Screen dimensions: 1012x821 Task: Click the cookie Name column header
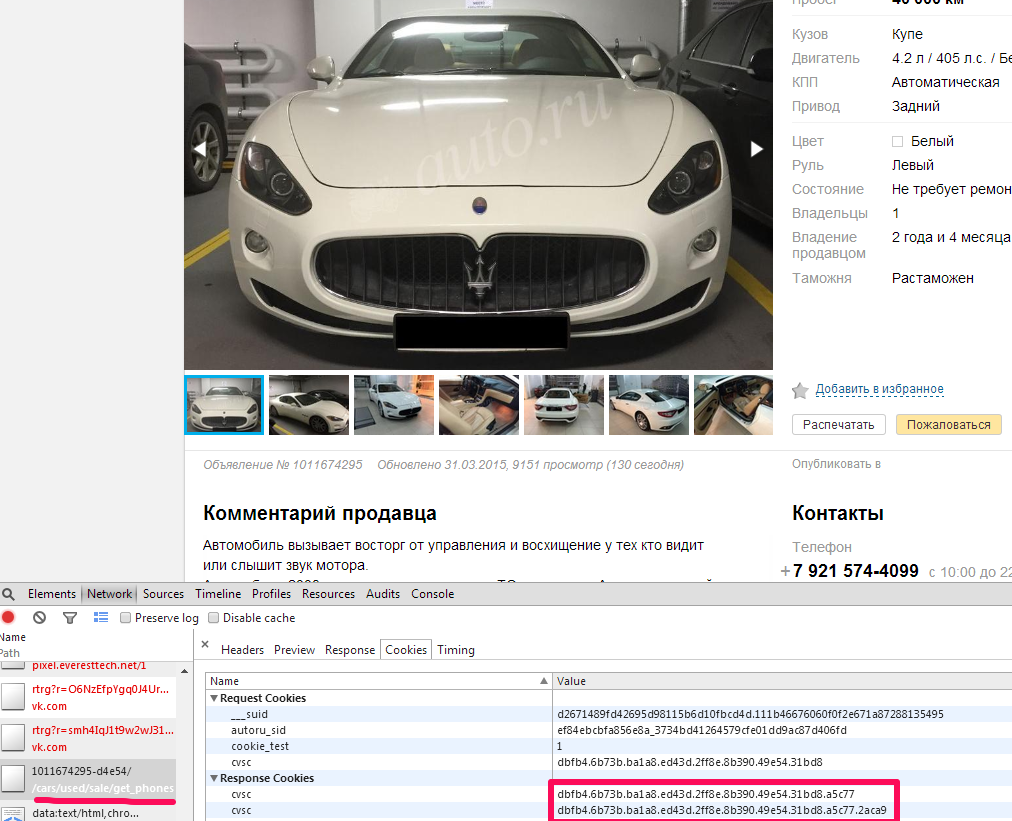pos(379,681)
